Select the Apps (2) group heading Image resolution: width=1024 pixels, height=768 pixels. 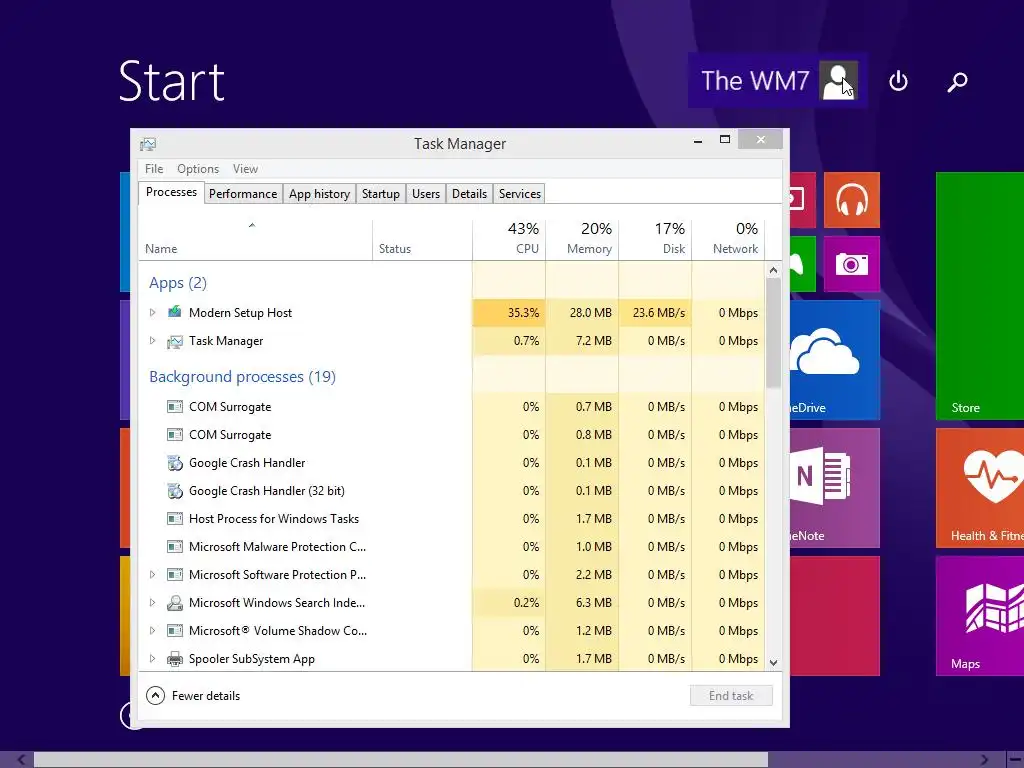pyautogui.click(x=178, y=283)
